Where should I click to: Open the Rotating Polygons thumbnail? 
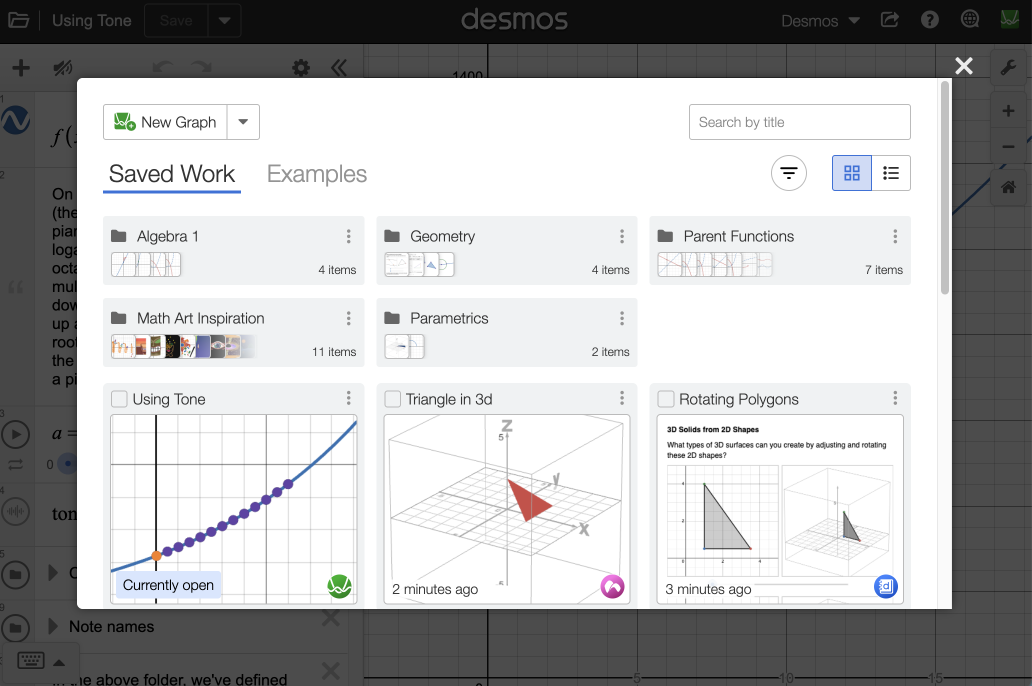tap(780, 509)
